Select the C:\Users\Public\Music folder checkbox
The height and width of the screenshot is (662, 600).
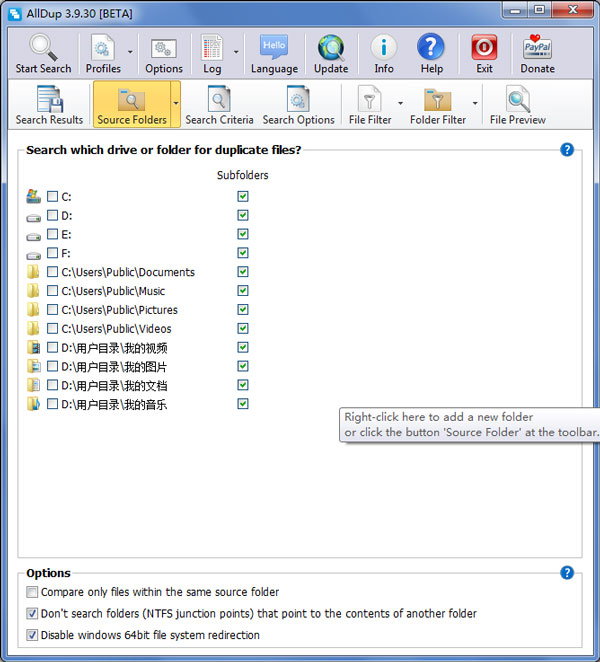pos(52,290)
